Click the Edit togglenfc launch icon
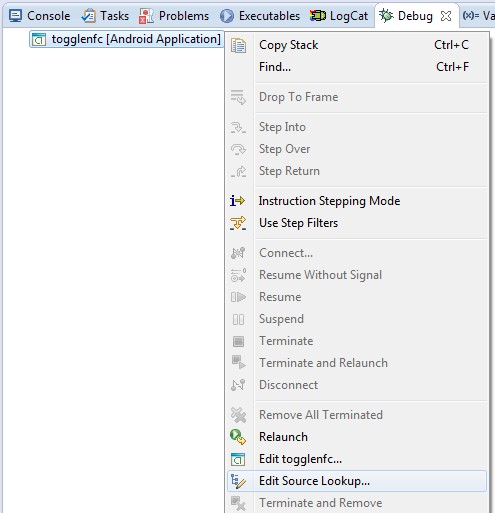This screenshot has height=513, width=495. point(238,459)
